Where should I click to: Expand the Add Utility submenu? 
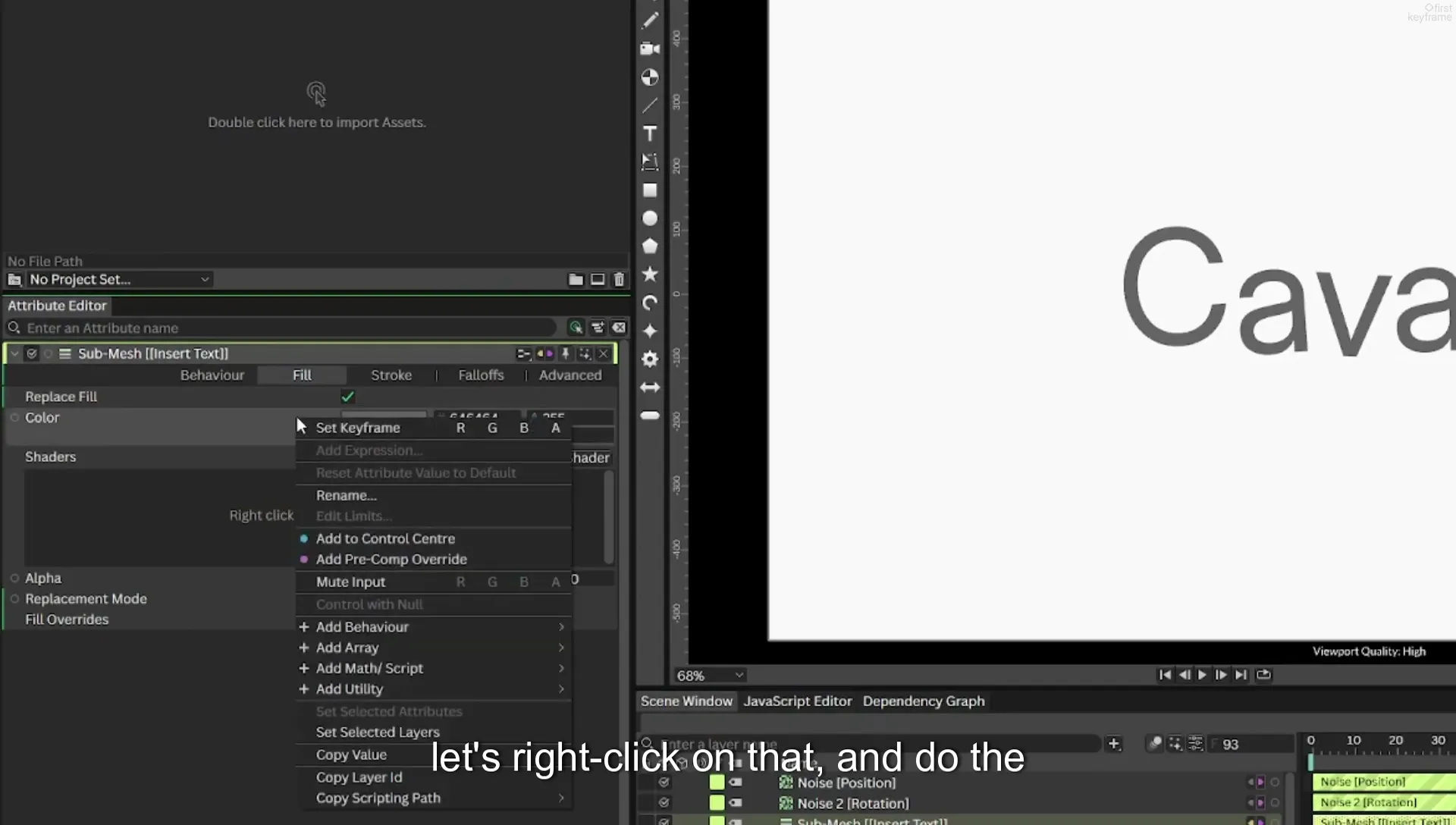pyautogui.click(x=433, y=689)
